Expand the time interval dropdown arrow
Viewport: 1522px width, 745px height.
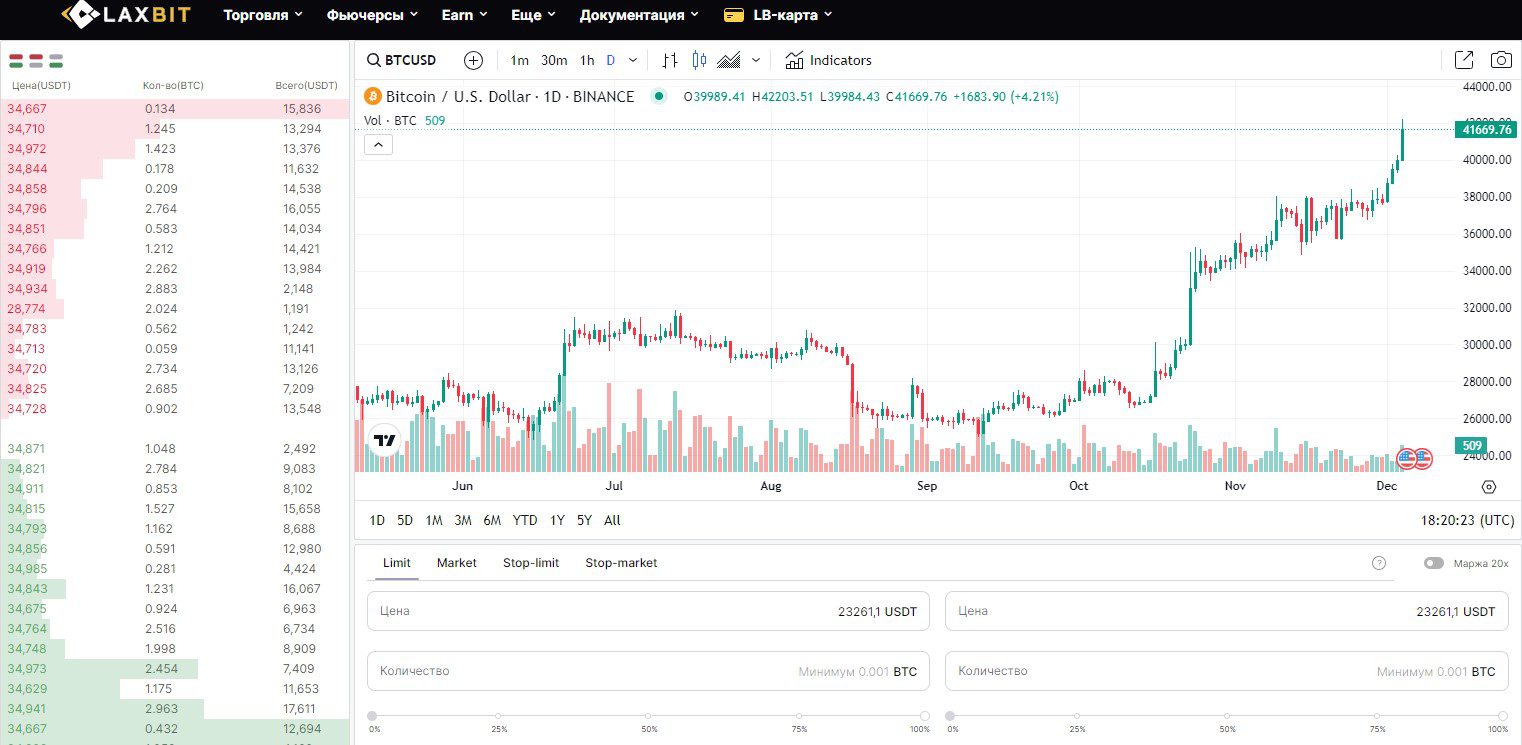click(633, 60)
